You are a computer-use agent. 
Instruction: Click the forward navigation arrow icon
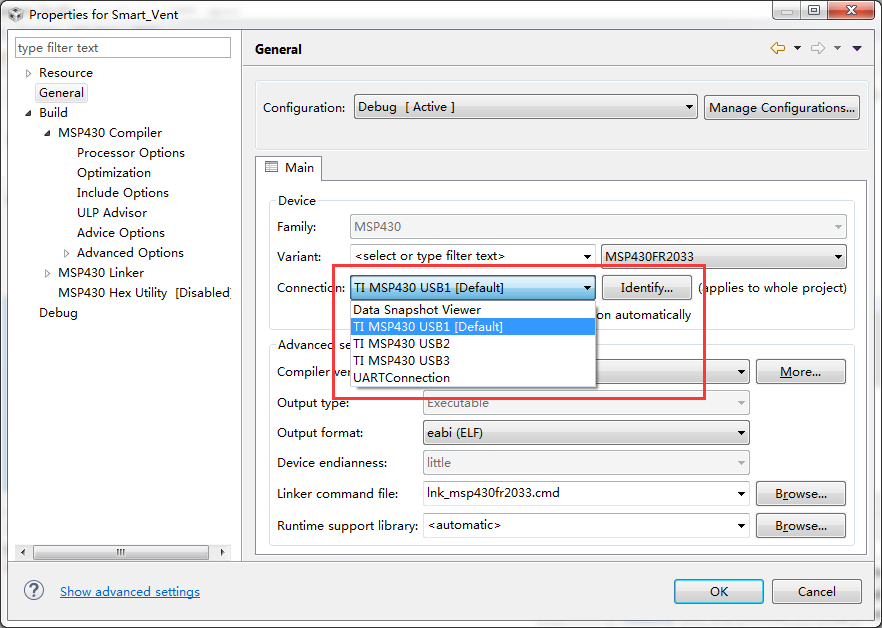817,48
